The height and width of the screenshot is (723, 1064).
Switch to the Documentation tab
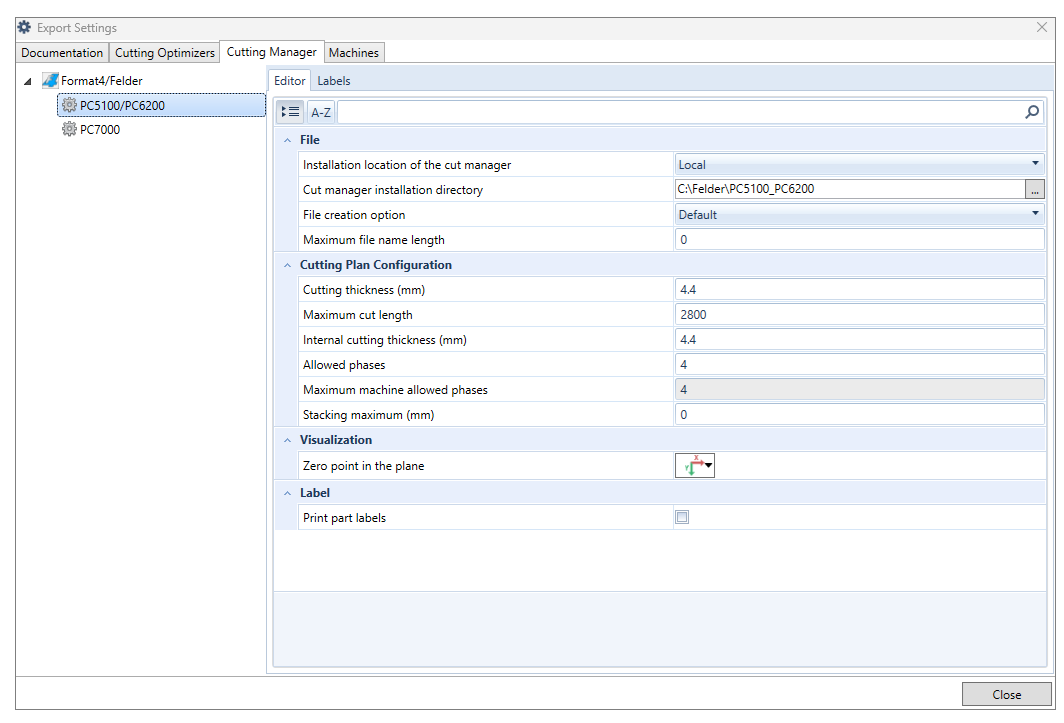click(x=62, y=52)
